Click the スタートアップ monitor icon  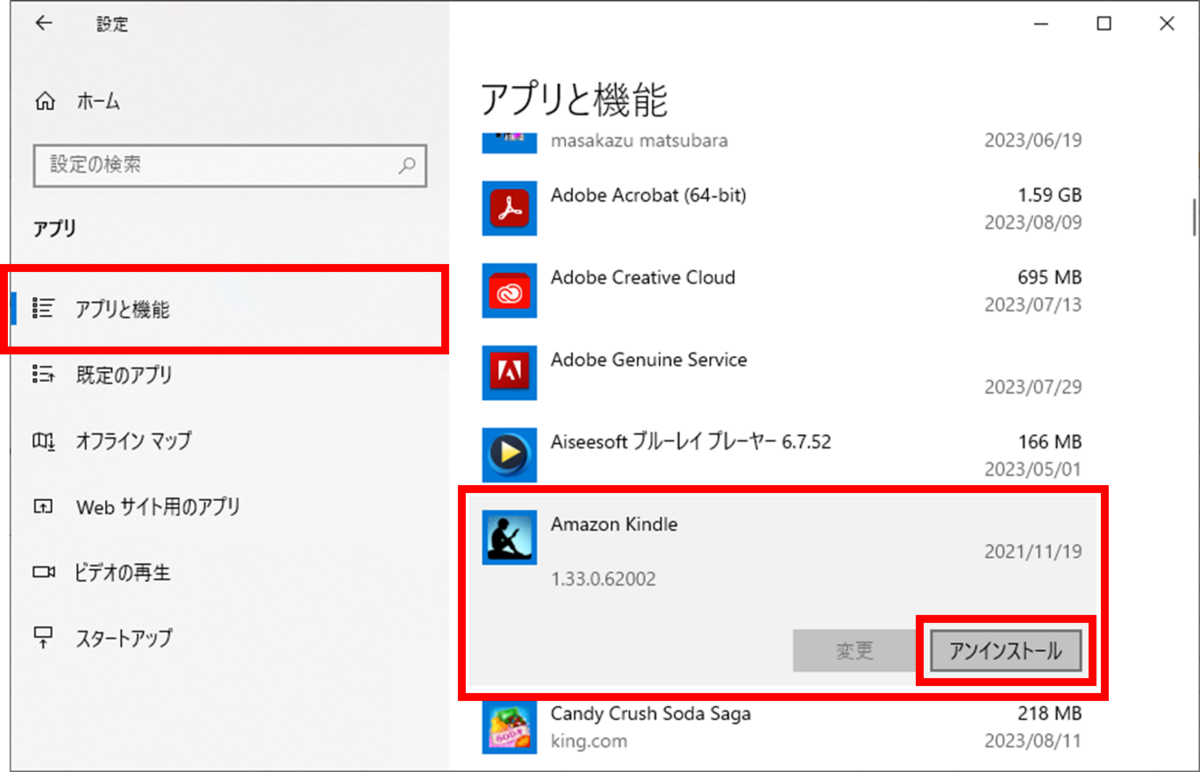point(43,637)
